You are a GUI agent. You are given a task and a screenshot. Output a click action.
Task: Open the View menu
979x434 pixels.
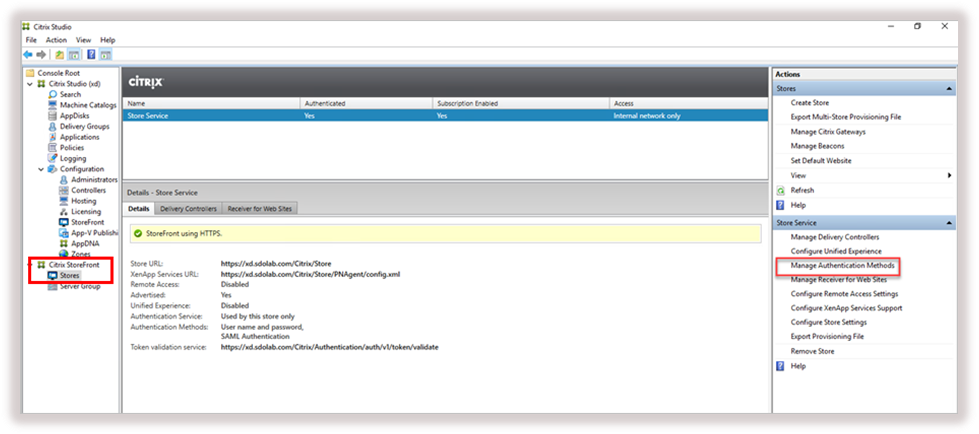(84, 40)
